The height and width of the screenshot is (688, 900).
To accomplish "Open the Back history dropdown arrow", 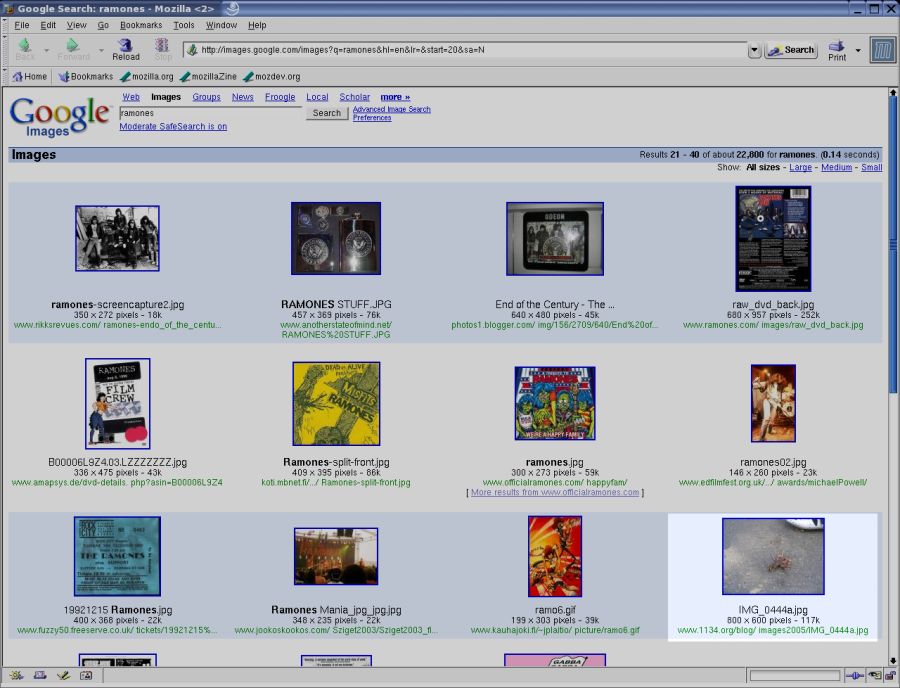I will pos(46,50).
